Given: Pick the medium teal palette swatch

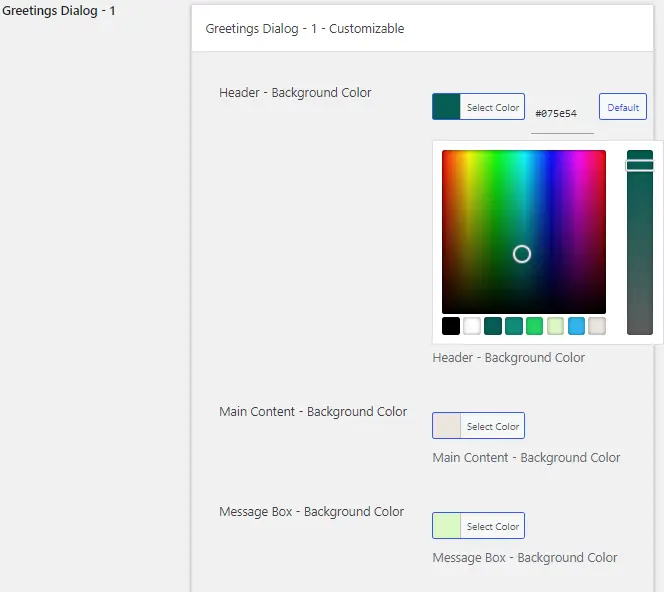Looking at the screenshot, I should click(x=514, y=326).
